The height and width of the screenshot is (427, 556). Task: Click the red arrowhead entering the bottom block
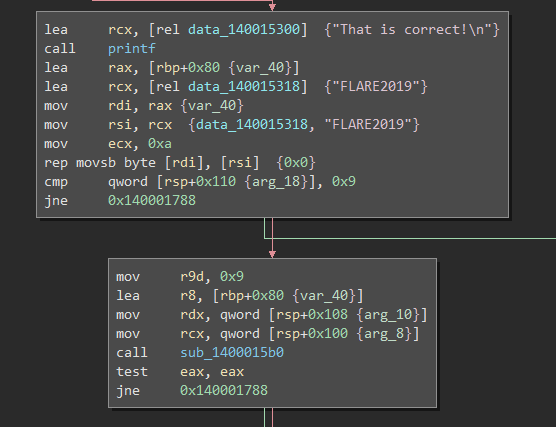tap(272, 254)
